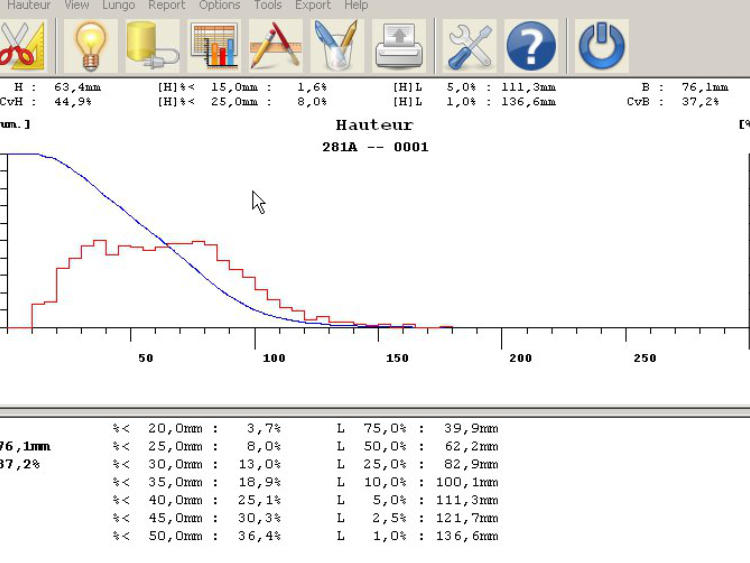Screen dimensions: 750x563
Task: Open the Help menu
Action: (356, 5)
